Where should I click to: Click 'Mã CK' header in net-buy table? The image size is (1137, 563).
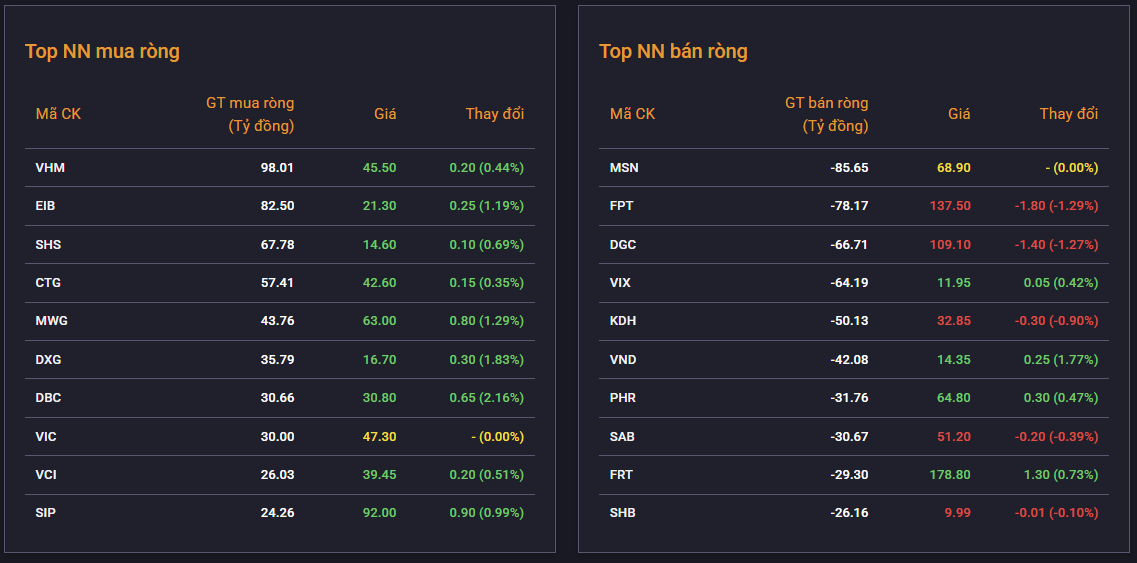(x=59, y=114)
